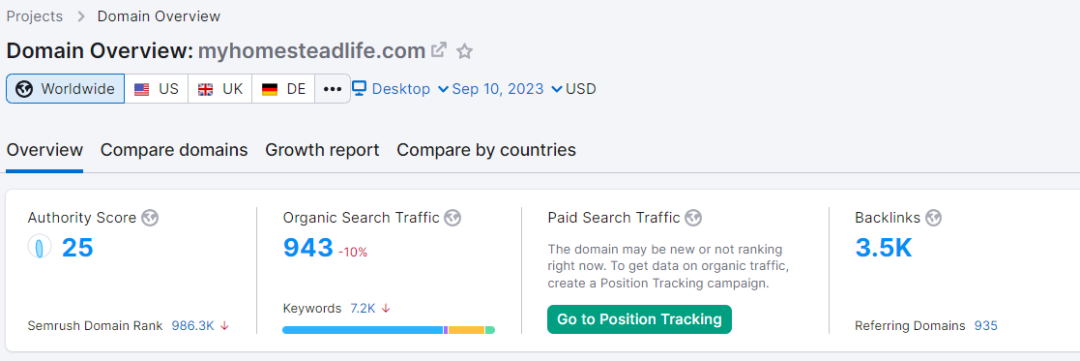Viewport: 1080px width, 361px height.
Task: Open the domain's external link icon
Action: 439,50
